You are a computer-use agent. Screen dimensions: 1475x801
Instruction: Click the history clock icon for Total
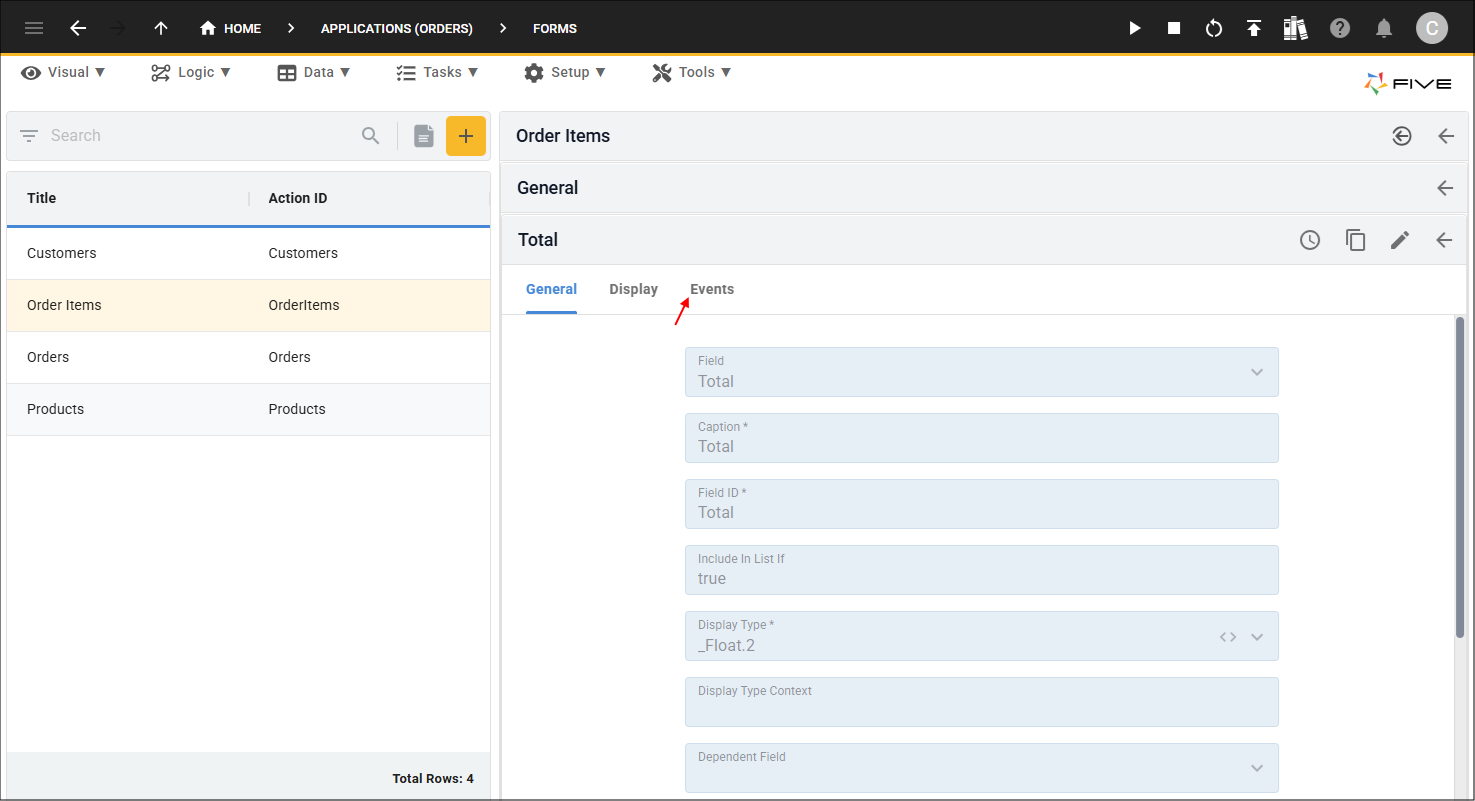pos(1310,240)
